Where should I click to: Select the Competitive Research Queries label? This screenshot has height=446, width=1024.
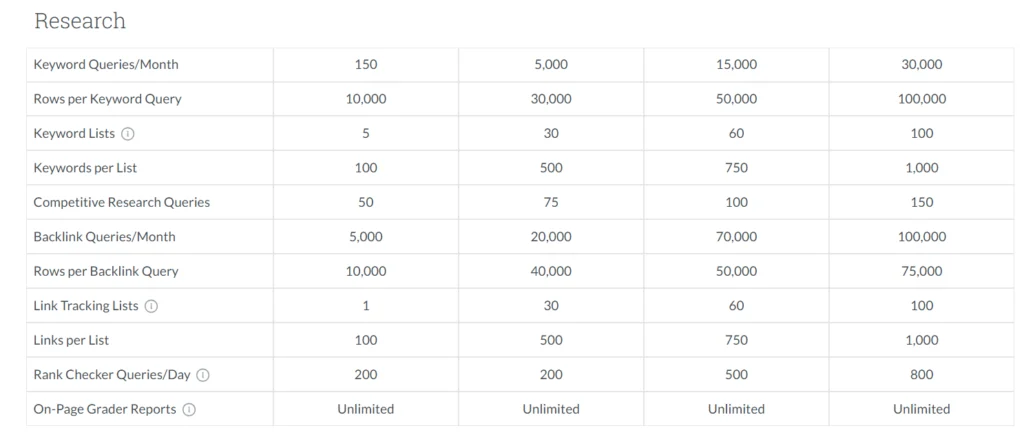121,202
